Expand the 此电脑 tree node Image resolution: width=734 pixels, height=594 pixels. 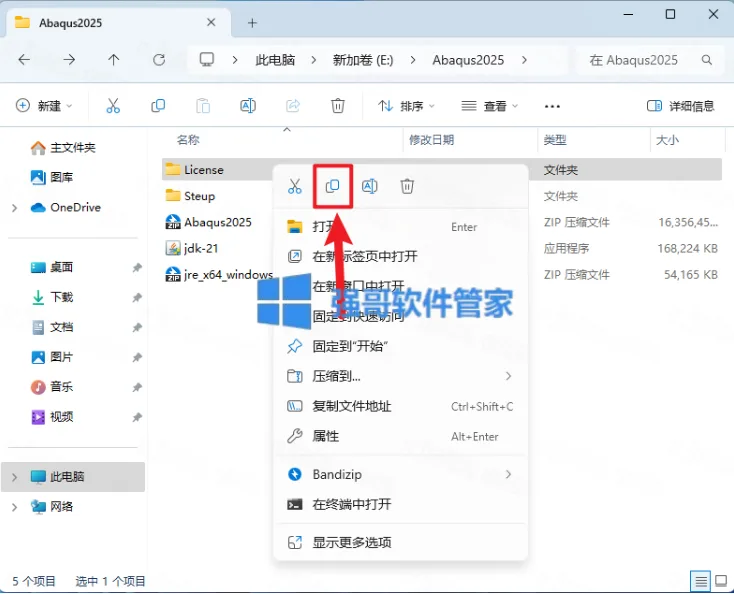tap(15, 477)
